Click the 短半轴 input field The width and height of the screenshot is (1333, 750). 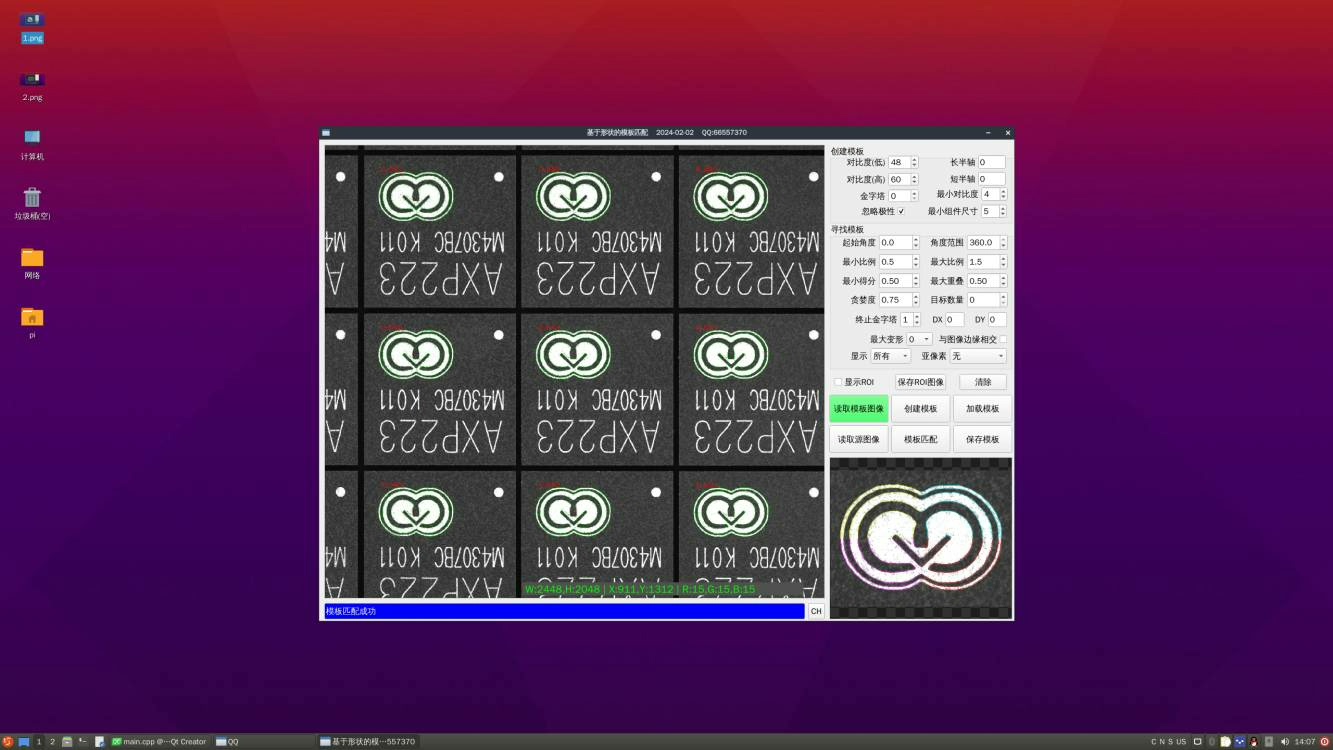992,179
